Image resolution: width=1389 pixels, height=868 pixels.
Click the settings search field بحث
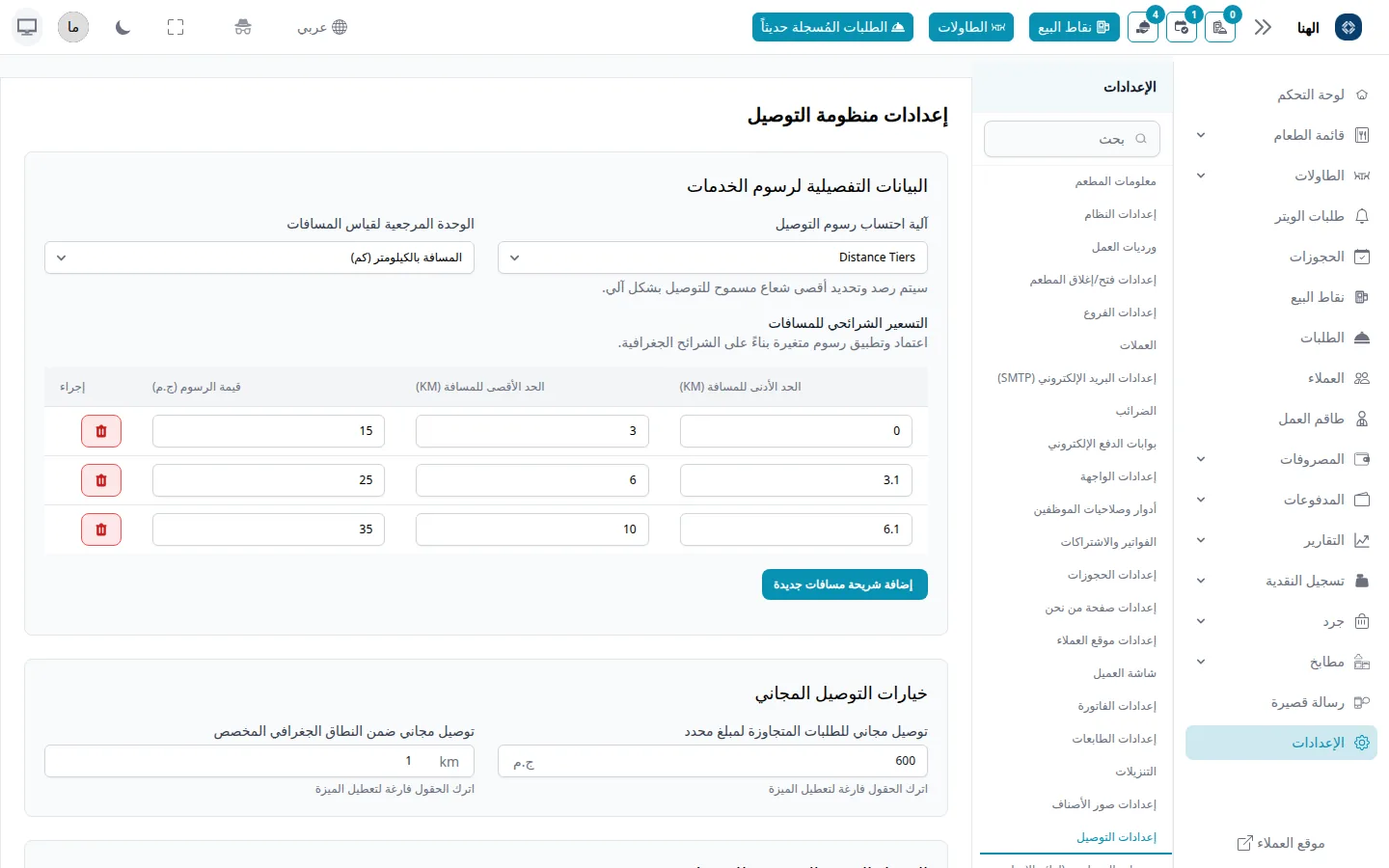click(1072, 139)
